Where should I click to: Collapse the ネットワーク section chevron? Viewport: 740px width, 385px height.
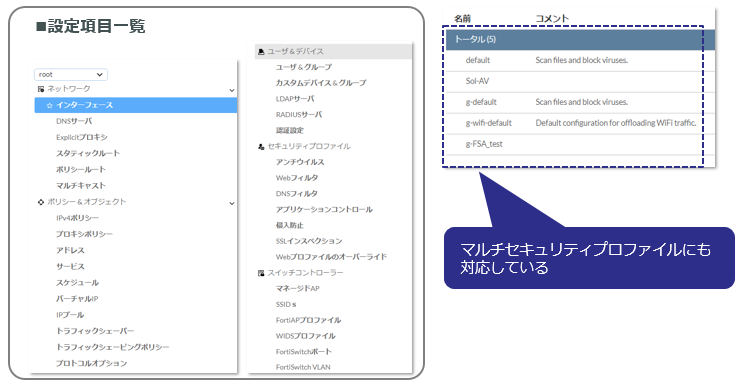tap(232, 90)
